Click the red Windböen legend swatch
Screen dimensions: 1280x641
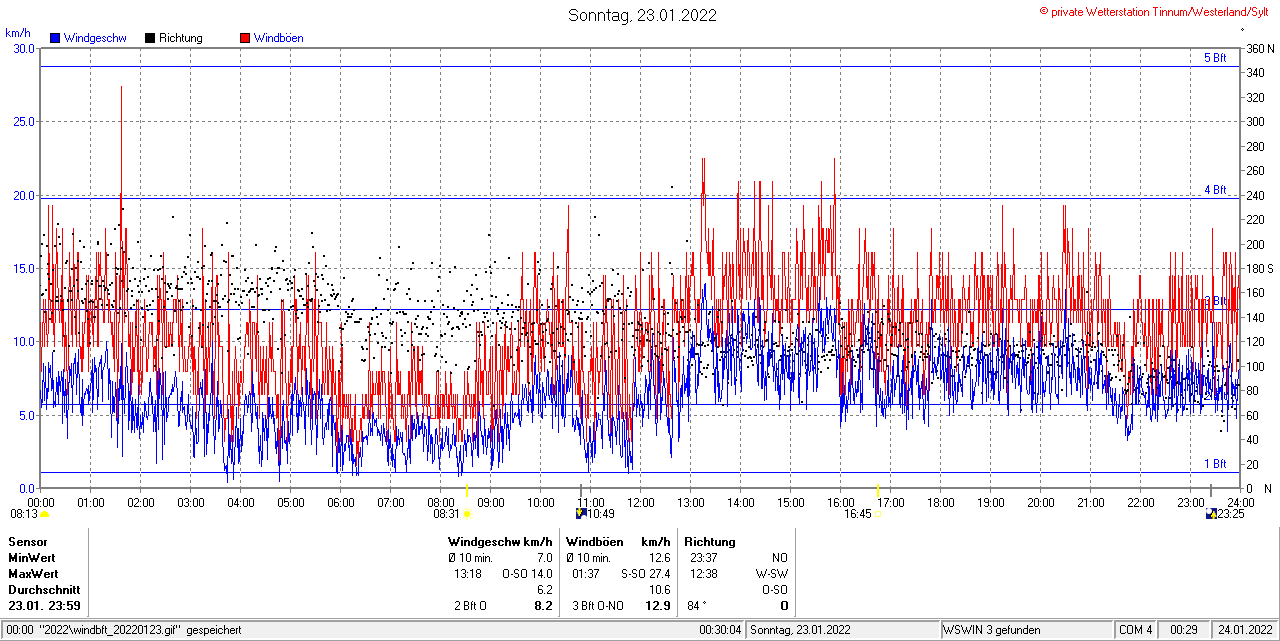point(245,38)
